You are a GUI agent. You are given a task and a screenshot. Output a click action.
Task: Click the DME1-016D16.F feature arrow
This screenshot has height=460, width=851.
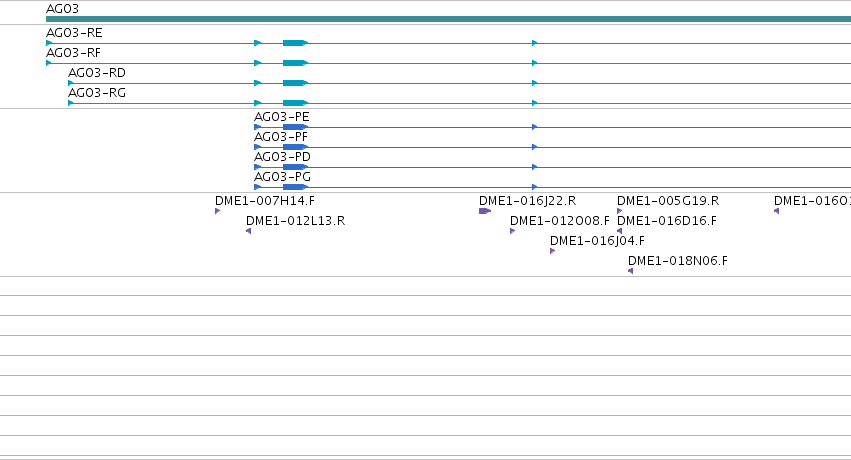tap(619, 231)
